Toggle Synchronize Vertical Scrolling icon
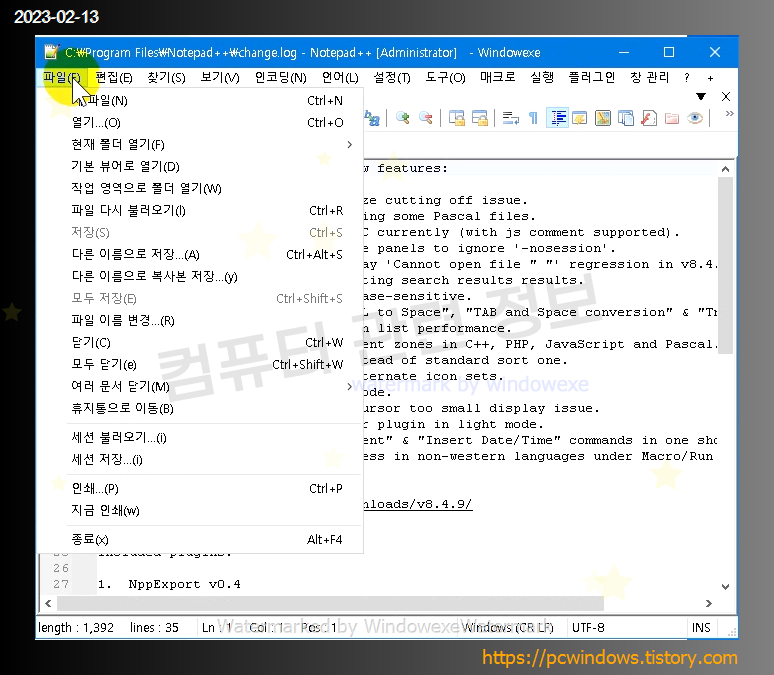774x675 pixels. click(x=457, y=119)
